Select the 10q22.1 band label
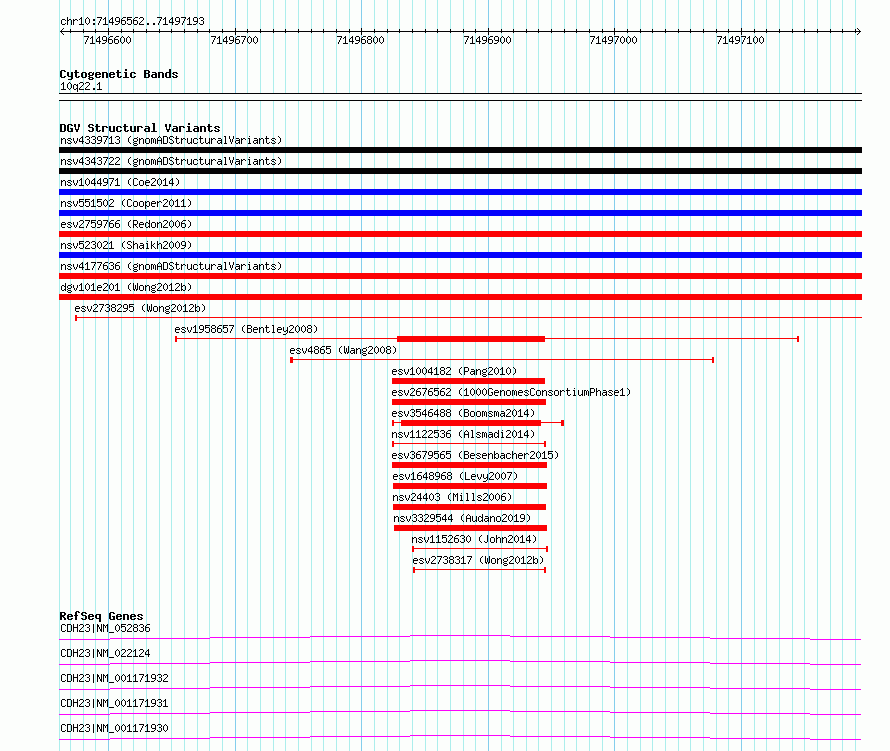The height and width of the screenshot is (751, 890). tap(81, 86)
